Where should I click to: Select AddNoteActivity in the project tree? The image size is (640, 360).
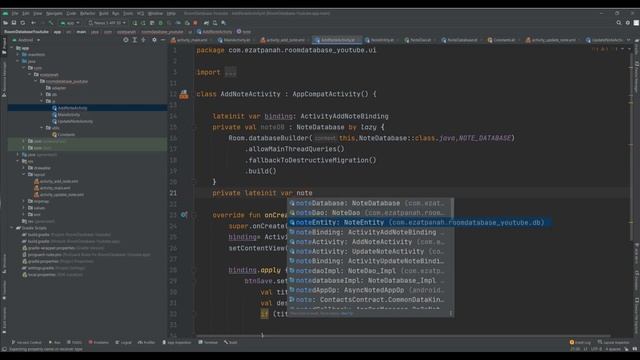[72, 108]
